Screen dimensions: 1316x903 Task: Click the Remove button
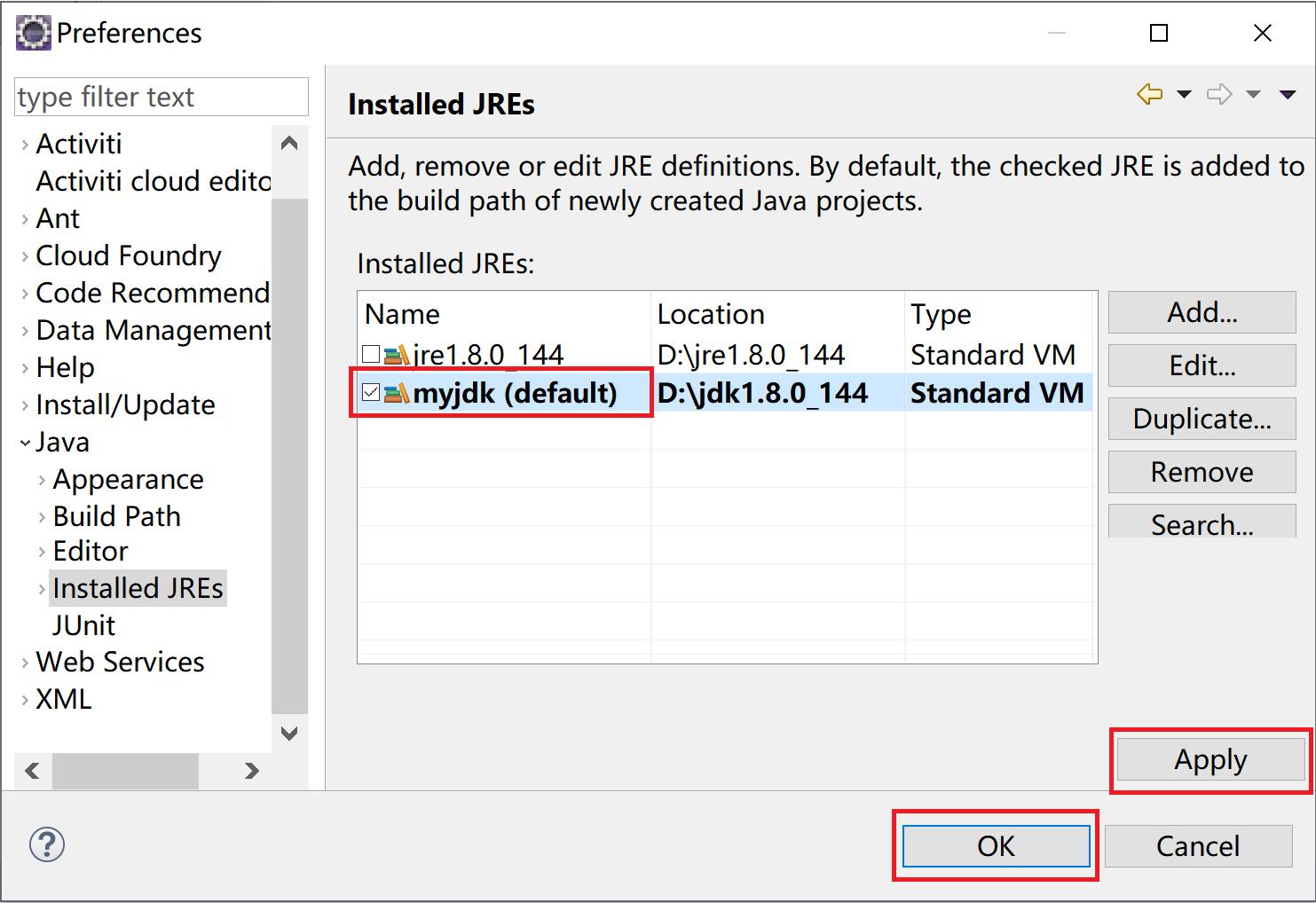pyautogui.click(x=1202, y=472)
